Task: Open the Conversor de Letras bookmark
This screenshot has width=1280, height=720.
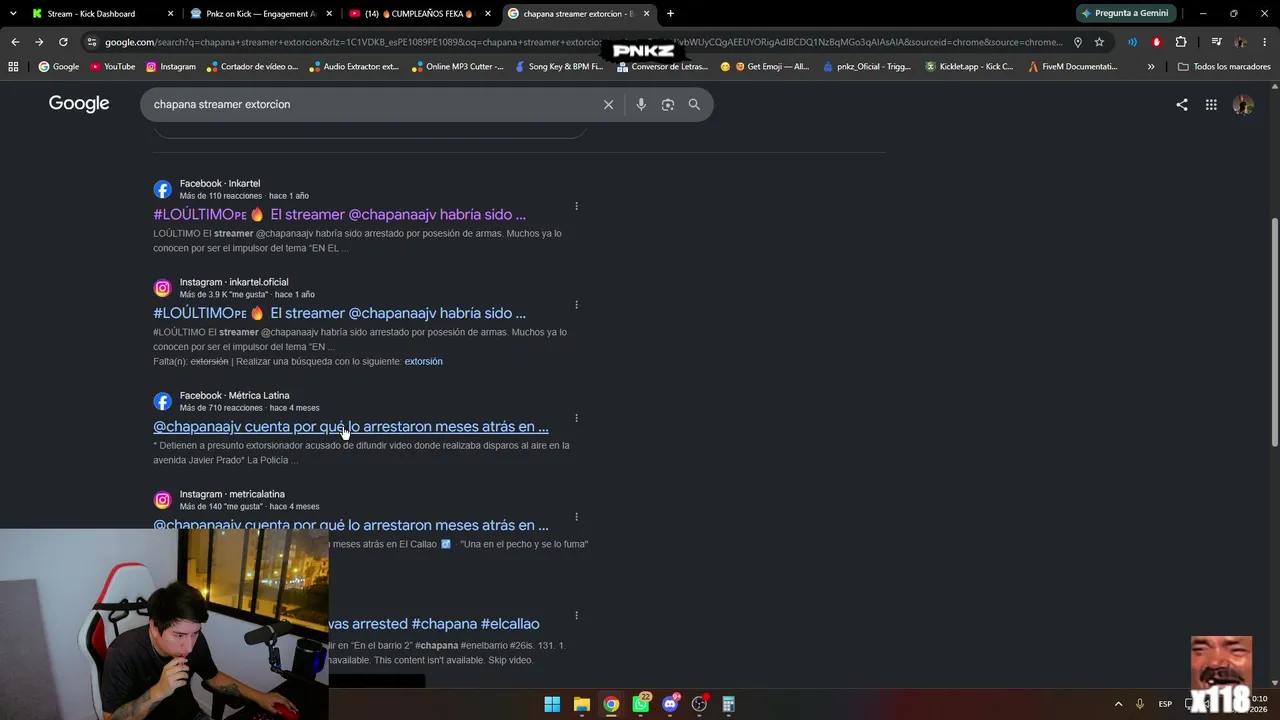Action: pos(663,67)
